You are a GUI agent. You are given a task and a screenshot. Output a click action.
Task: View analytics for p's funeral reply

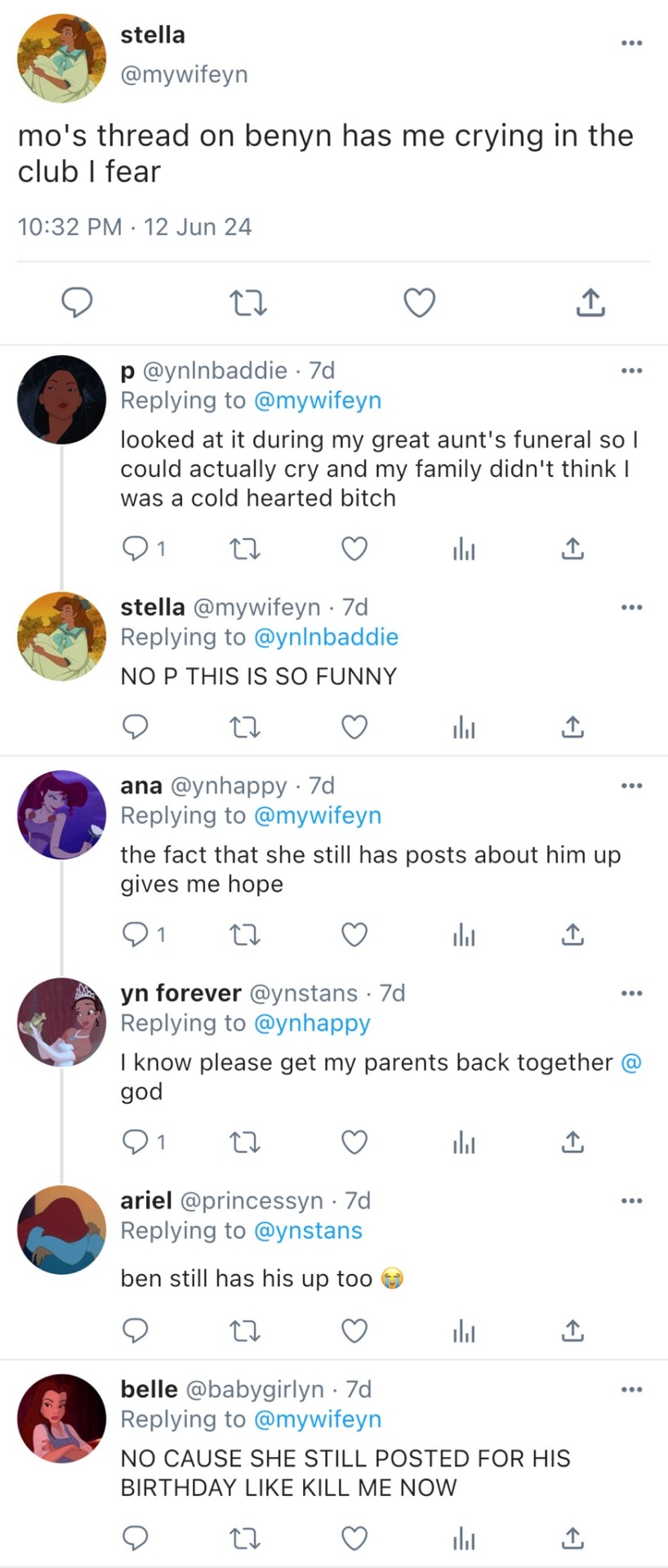tap(464, 549)
